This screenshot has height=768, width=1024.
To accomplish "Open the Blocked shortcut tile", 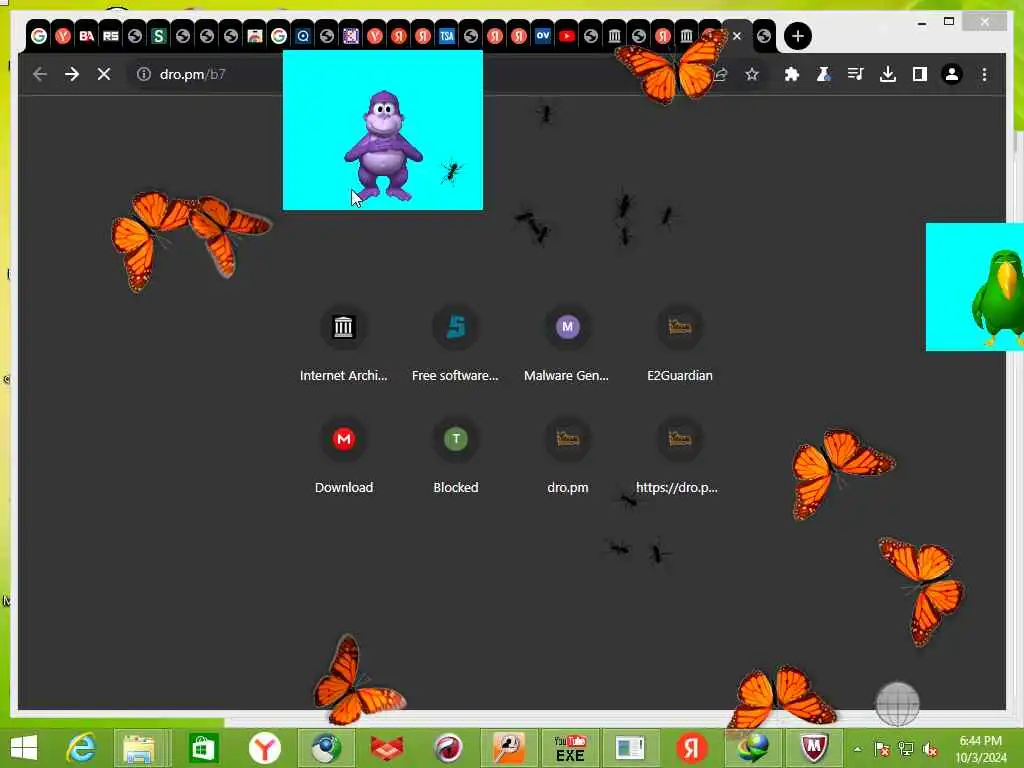I will tap(455, 456).
